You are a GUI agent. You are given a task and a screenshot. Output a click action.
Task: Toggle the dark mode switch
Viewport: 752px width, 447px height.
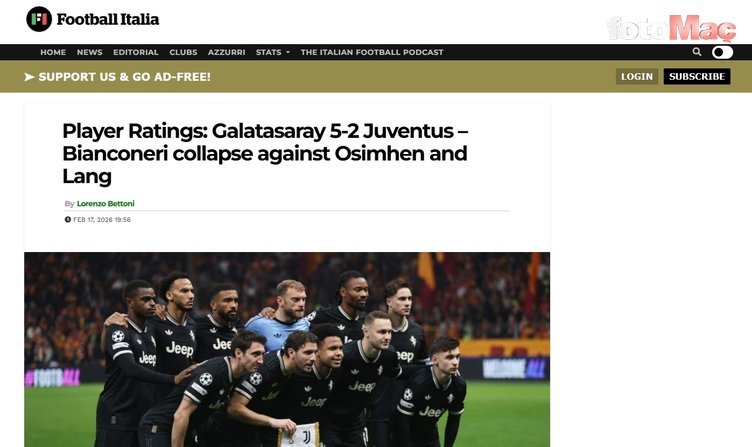pos(722,52)
